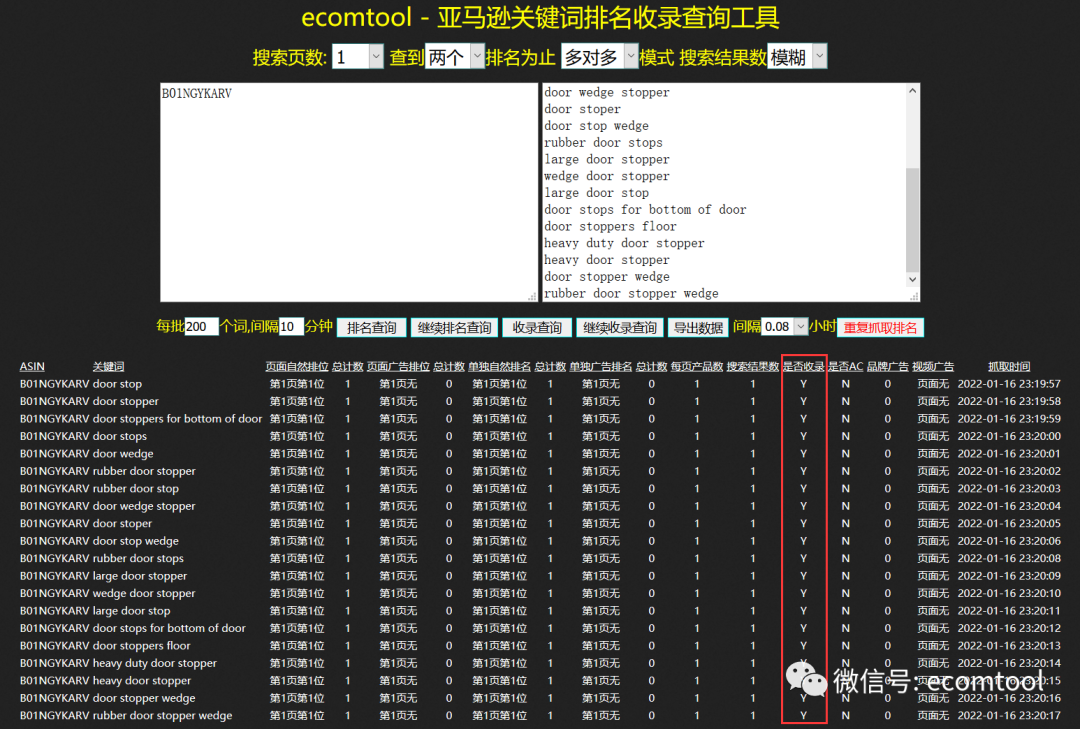Image resolution: width=1080 pixels, height=729 pixels.
Task: Click the 导出数据 export button
Action: point(698,328)
